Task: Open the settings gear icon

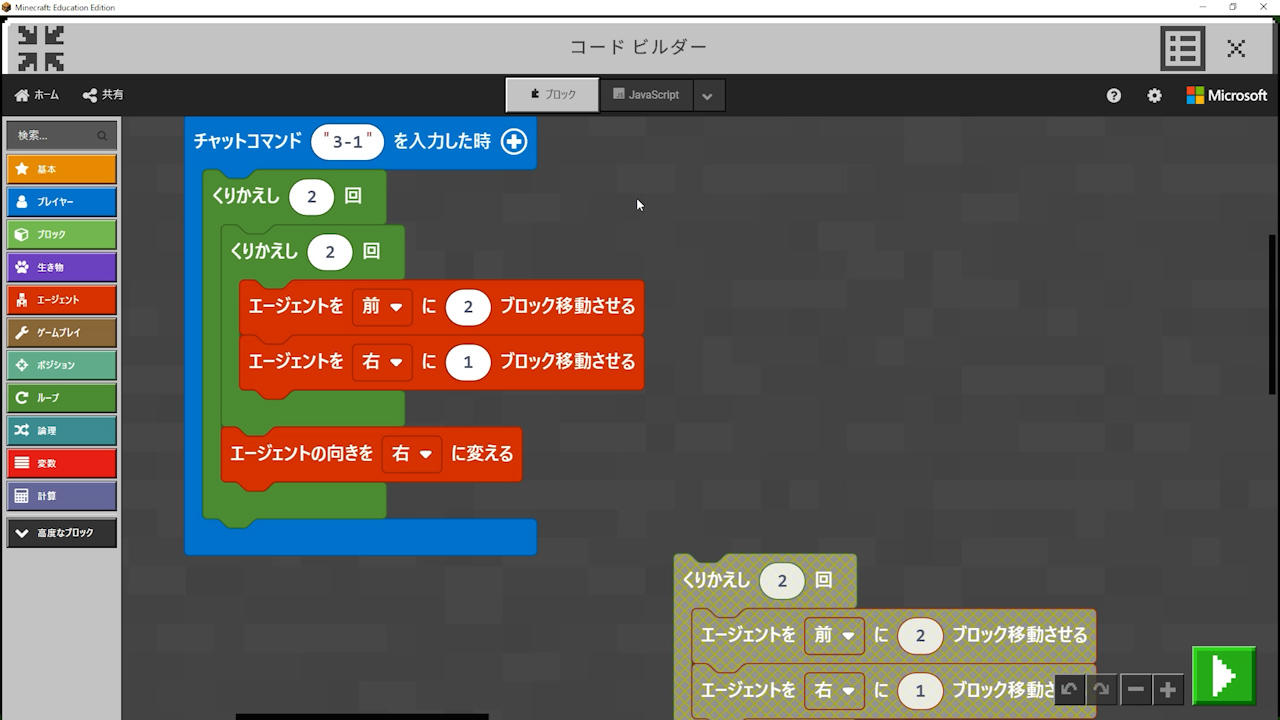Action: coord(1154,95)
